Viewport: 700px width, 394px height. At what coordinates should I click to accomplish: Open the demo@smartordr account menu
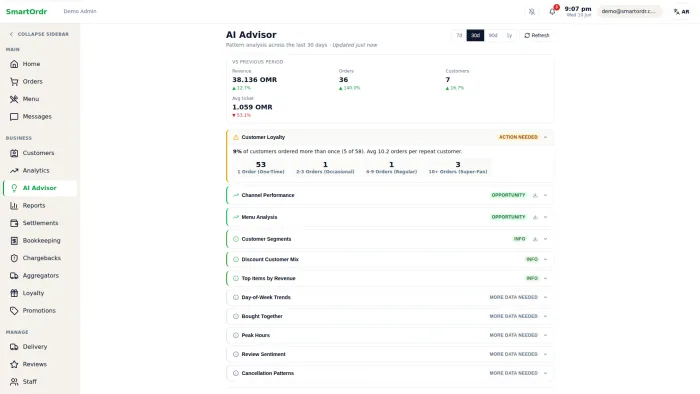pyautogui.click(x=629, y=12)
